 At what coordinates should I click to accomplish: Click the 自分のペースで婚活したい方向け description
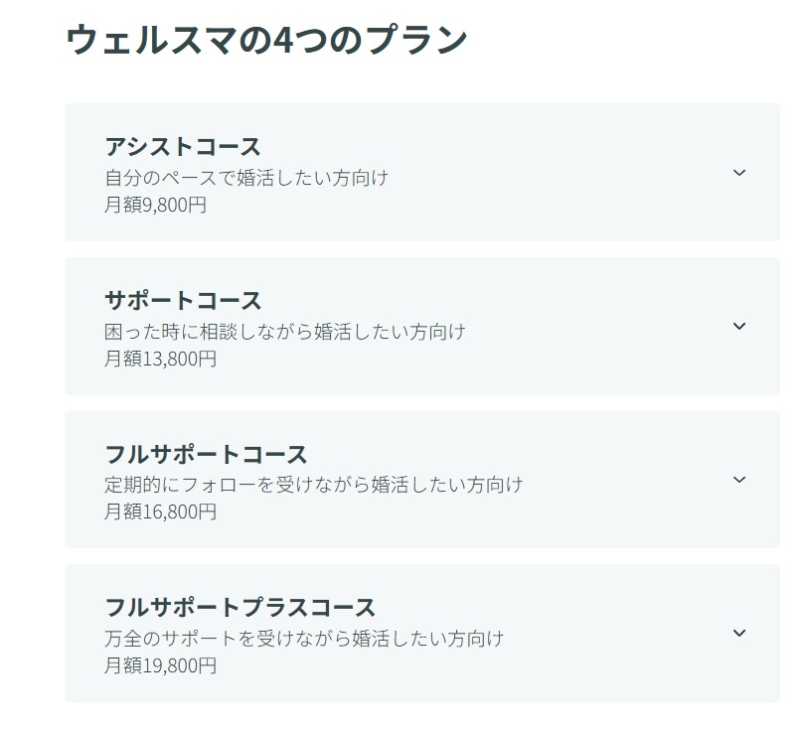coord(246,179)
